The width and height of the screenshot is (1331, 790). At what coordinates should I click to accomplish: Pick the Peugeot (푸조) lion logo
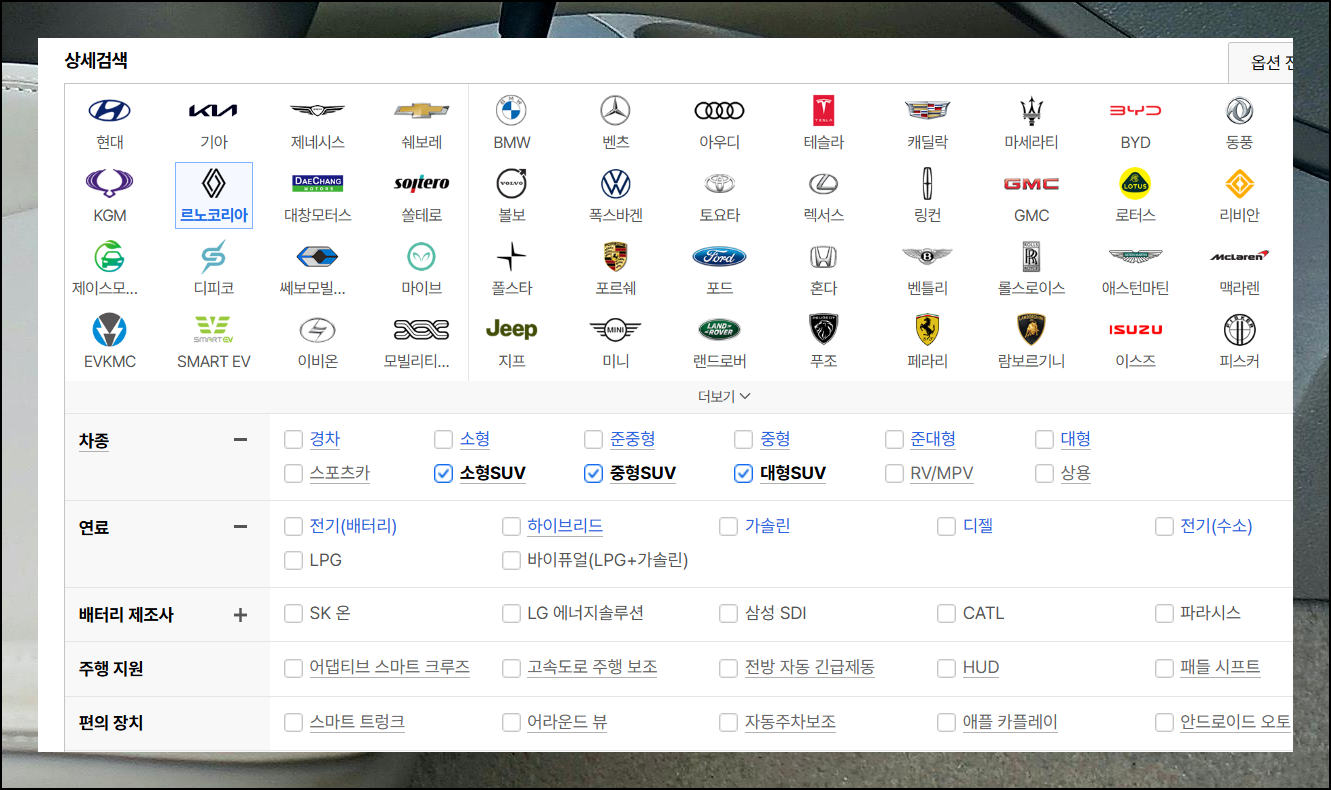point(824,330)
